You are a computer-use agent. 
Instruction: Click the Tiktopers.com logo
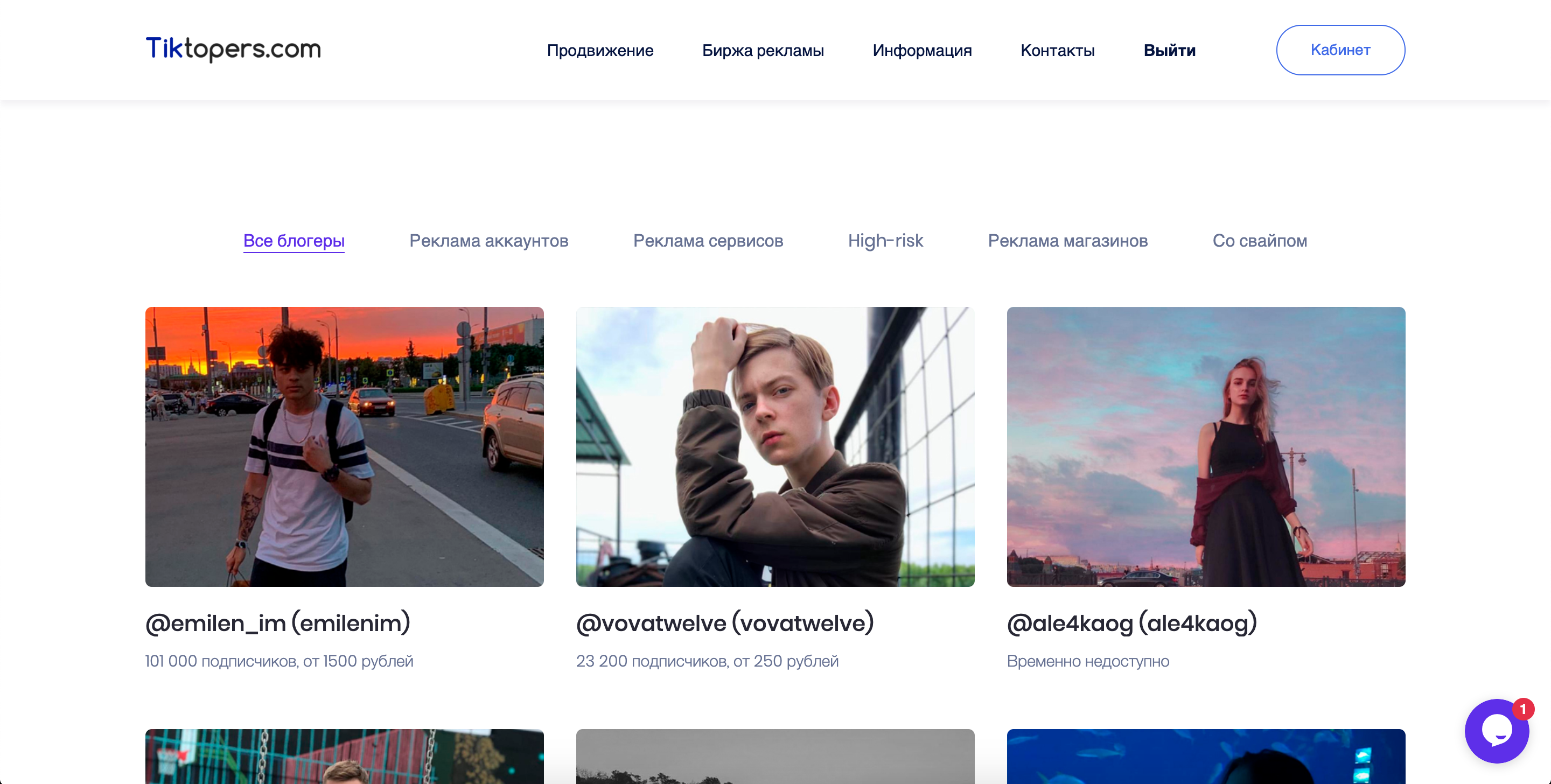233,49
